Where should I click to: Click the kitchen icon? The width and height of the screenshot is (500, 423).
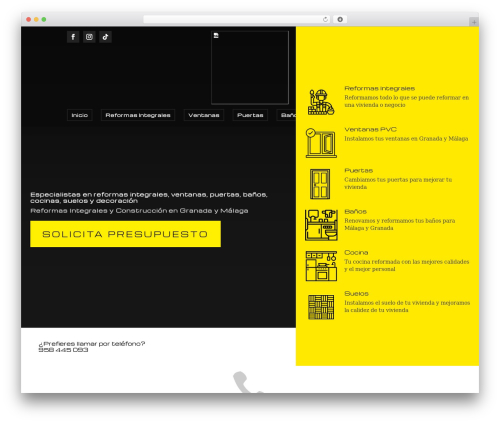321,266
